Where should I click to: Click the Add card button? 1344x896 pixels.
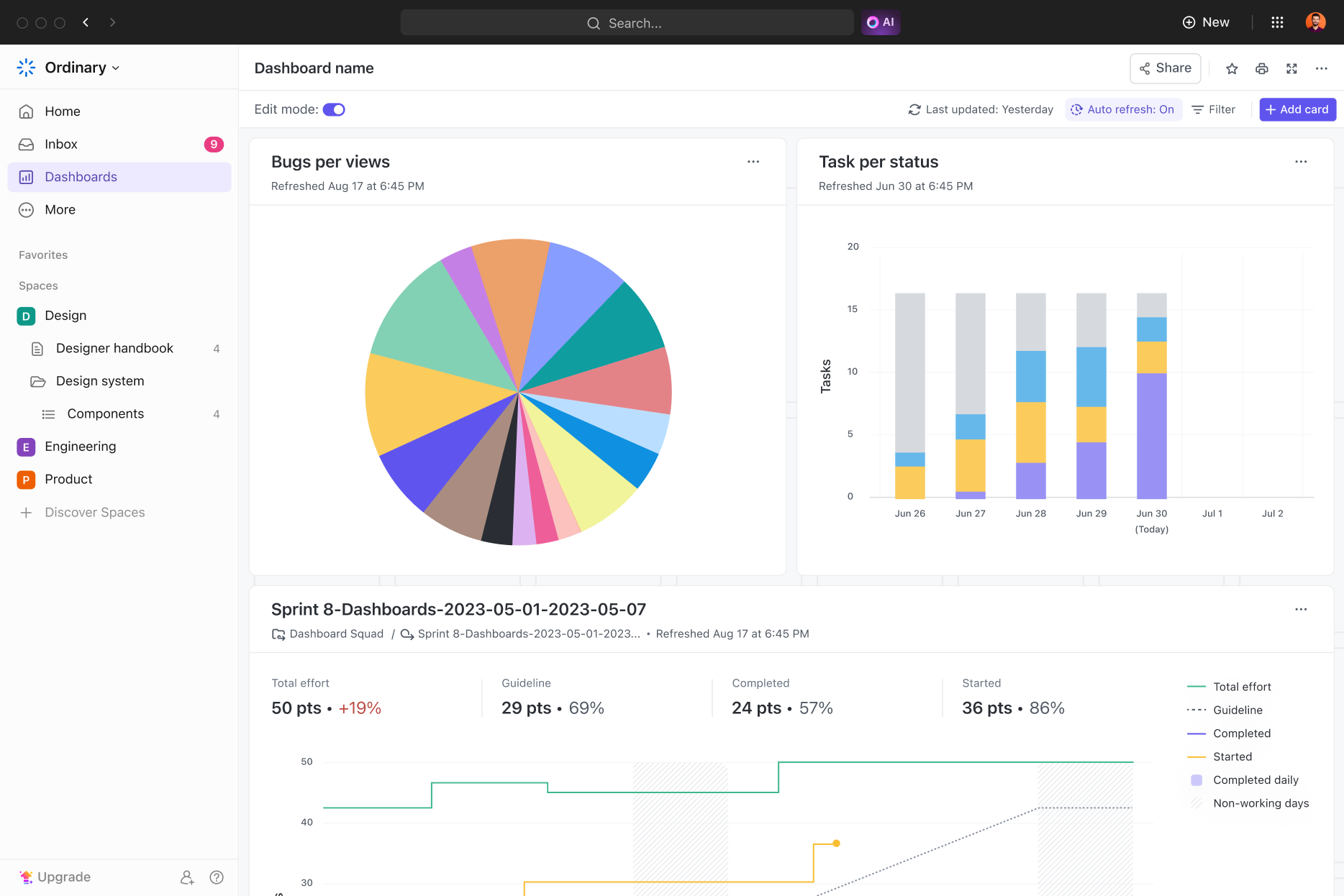[1297, 109]
